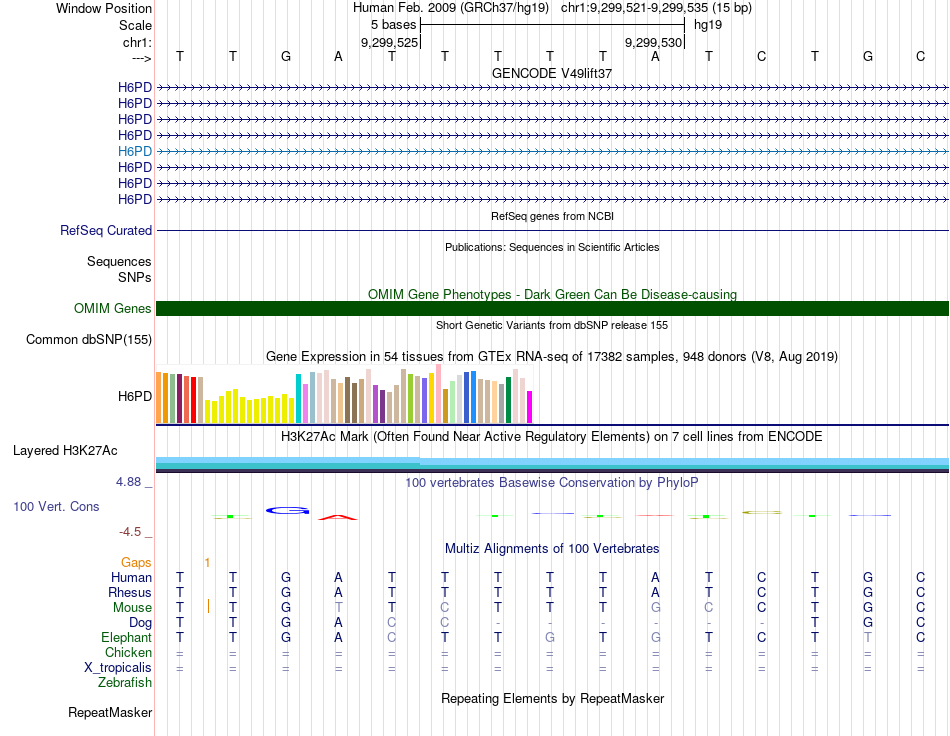Click the OMIM Genes label
950x736 pixels.
pyautogui.click(x=112, y=308)
